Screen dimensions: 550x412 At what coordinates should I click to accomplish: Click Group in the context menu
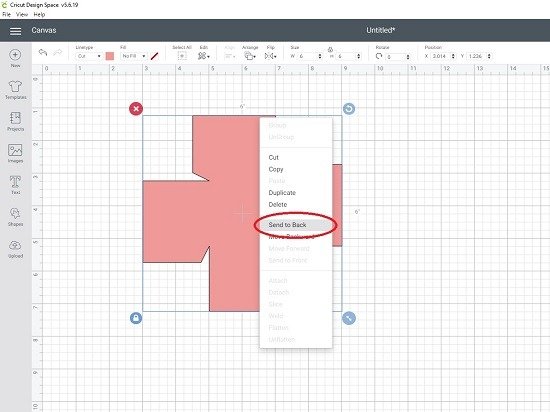(296, 125)
